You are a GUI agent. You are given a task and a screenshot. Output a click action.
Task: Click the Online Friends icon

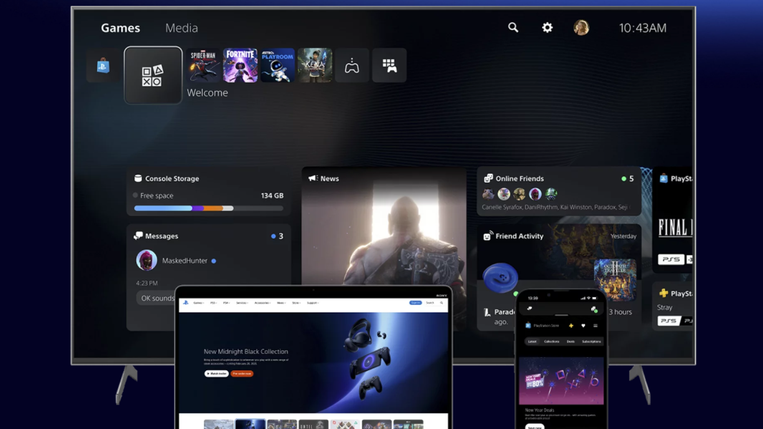[488, 179]
